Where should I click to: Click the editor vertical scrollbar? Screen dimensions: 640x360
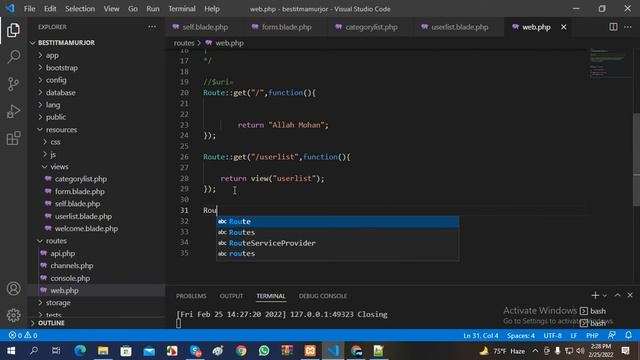click(x=636, y=160)
